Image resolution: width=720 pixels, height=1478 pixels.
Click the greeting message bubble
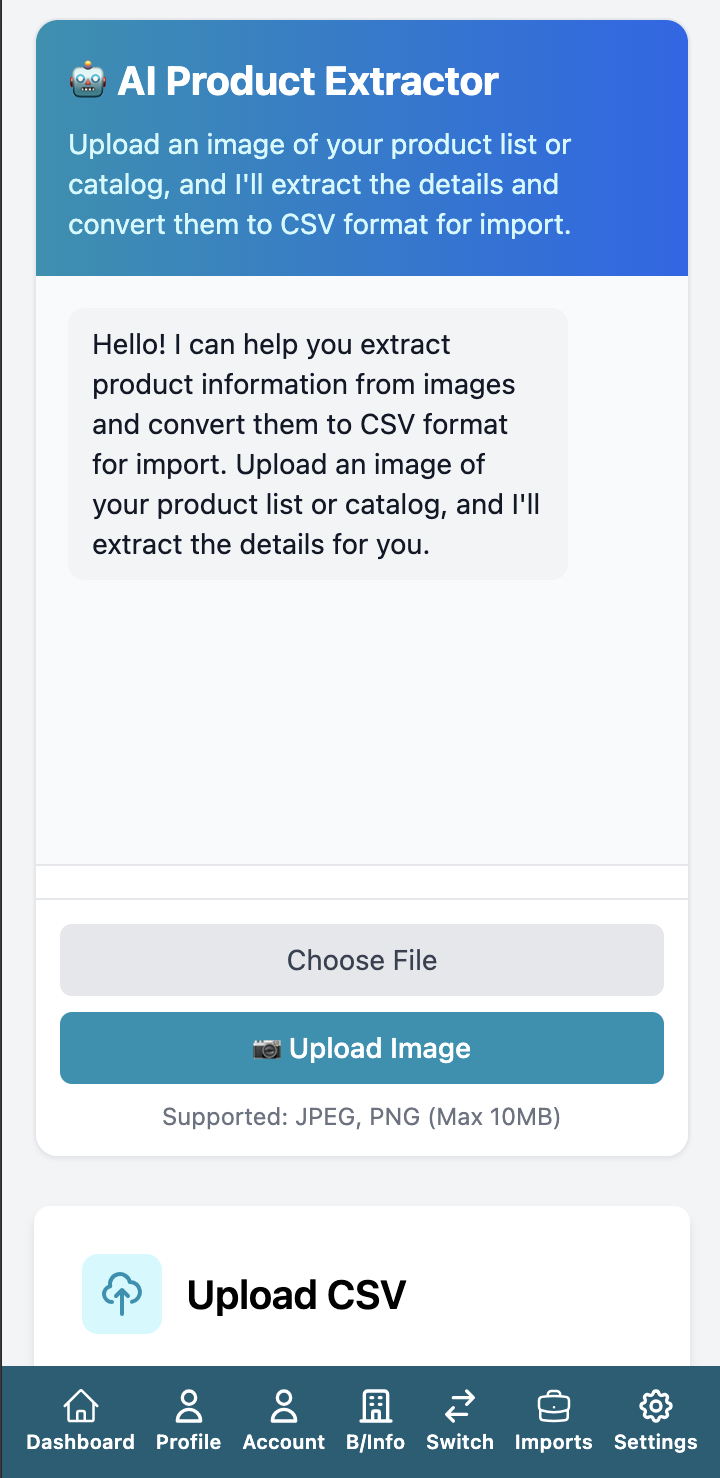click(317, 444)
